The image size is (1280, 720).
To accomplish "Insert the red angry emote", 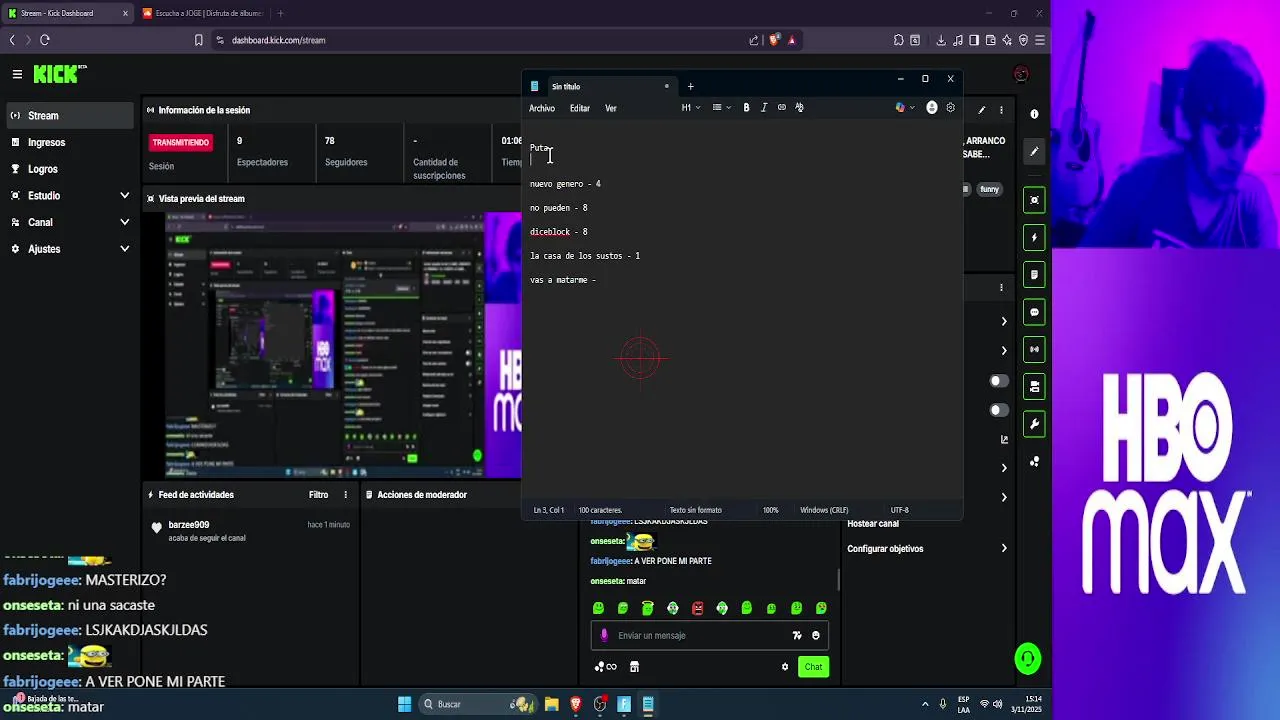I will coord(698,608).
